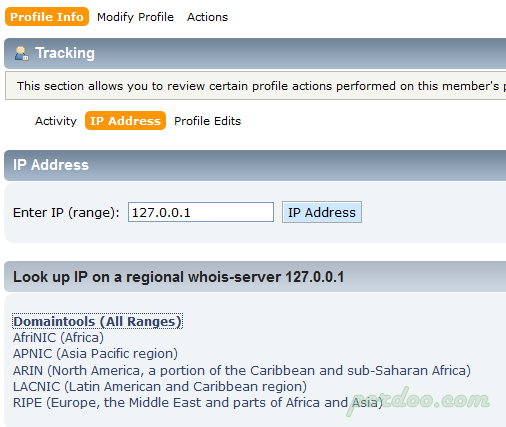Click the Tracking section header title
Viewport: 506px width, 427px height.
(65, 53)
